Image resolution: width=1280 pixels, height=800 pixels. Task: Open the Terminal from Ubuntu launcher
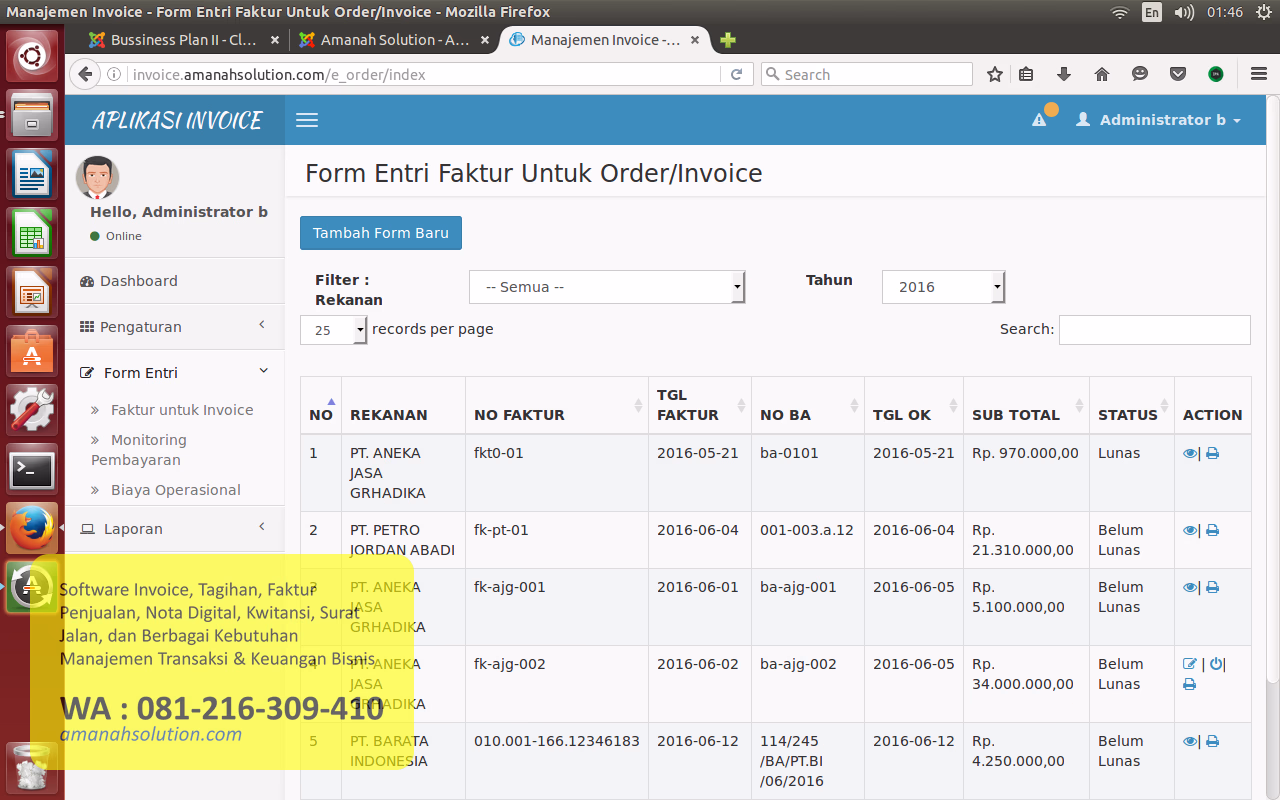click(32, 469)
